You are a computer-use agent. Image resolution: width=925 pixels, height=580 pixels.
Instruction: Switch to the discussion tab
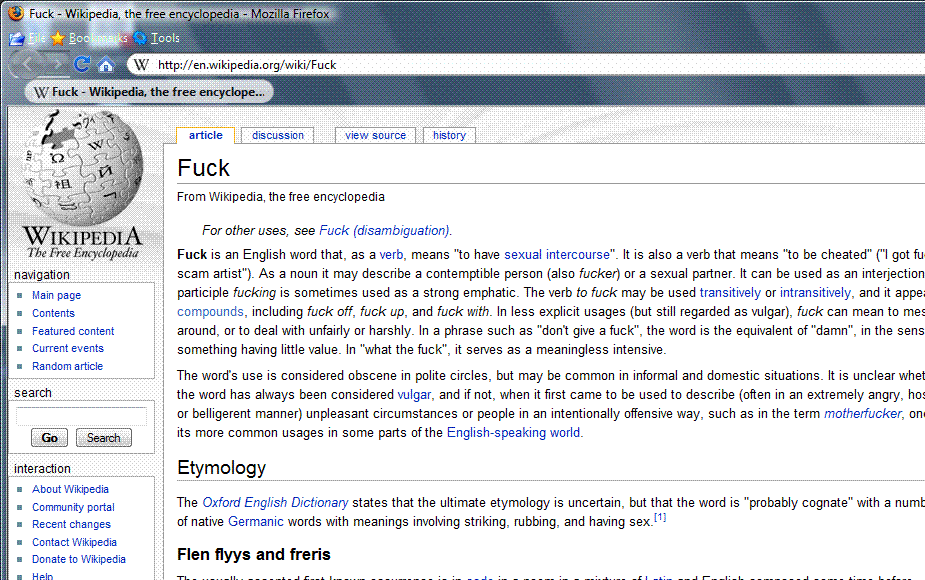(x=278, y=135)
